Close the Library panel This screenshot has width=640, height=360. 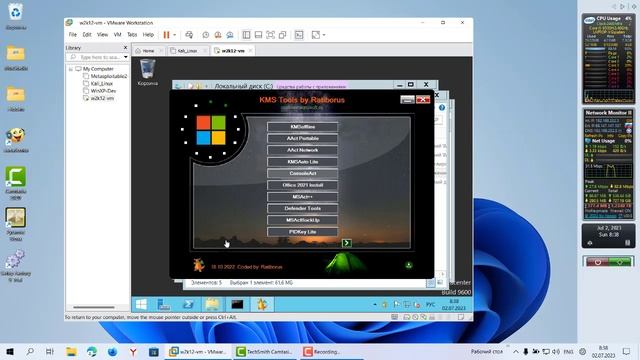125,48
